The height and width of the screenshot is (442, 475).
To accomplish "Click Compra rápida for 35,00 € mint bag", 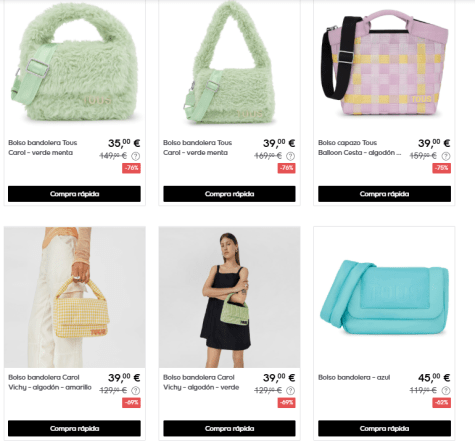I will (74, 194).
